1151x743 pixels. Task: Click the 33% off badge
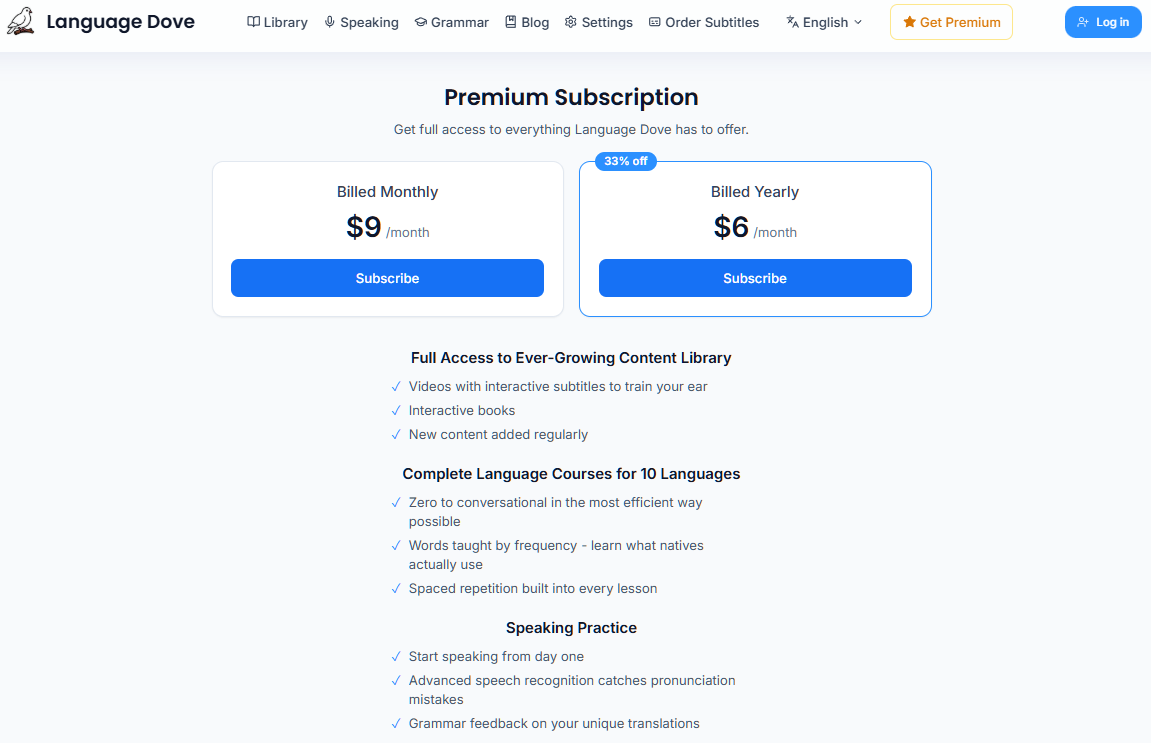[x=626, y=161]
